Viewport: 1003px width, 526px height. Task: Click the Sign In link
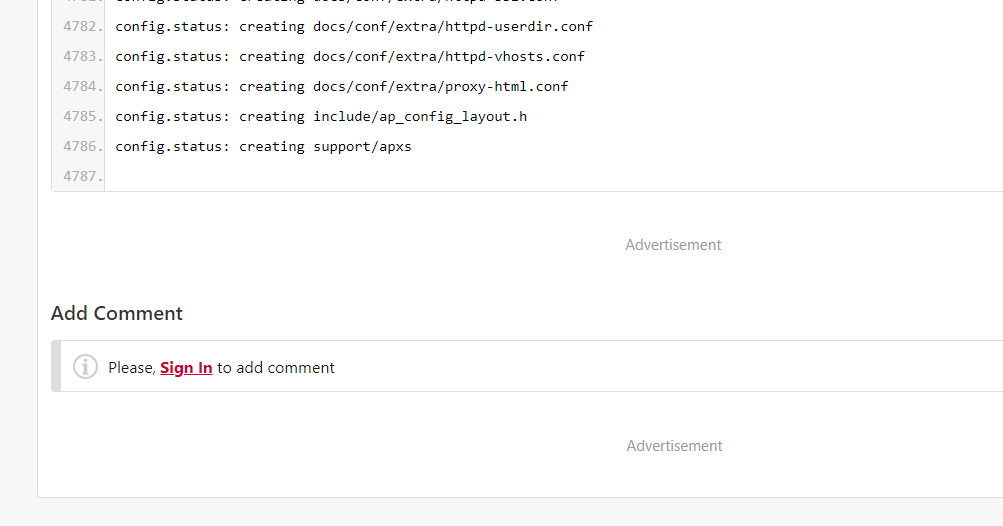[x=186, y=368]
